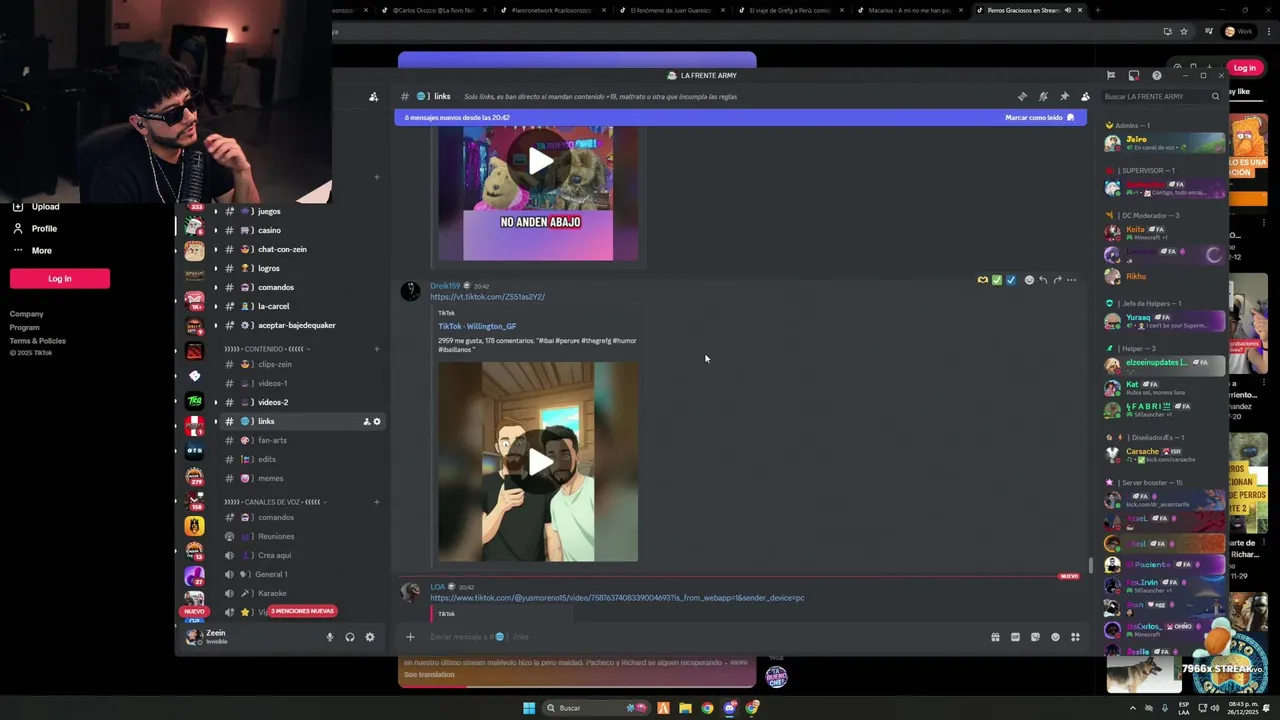Open member Jairo in member list
The width and height of the screenshot is (1280, 720).
pyautogui.click(x=1165, y=143)
